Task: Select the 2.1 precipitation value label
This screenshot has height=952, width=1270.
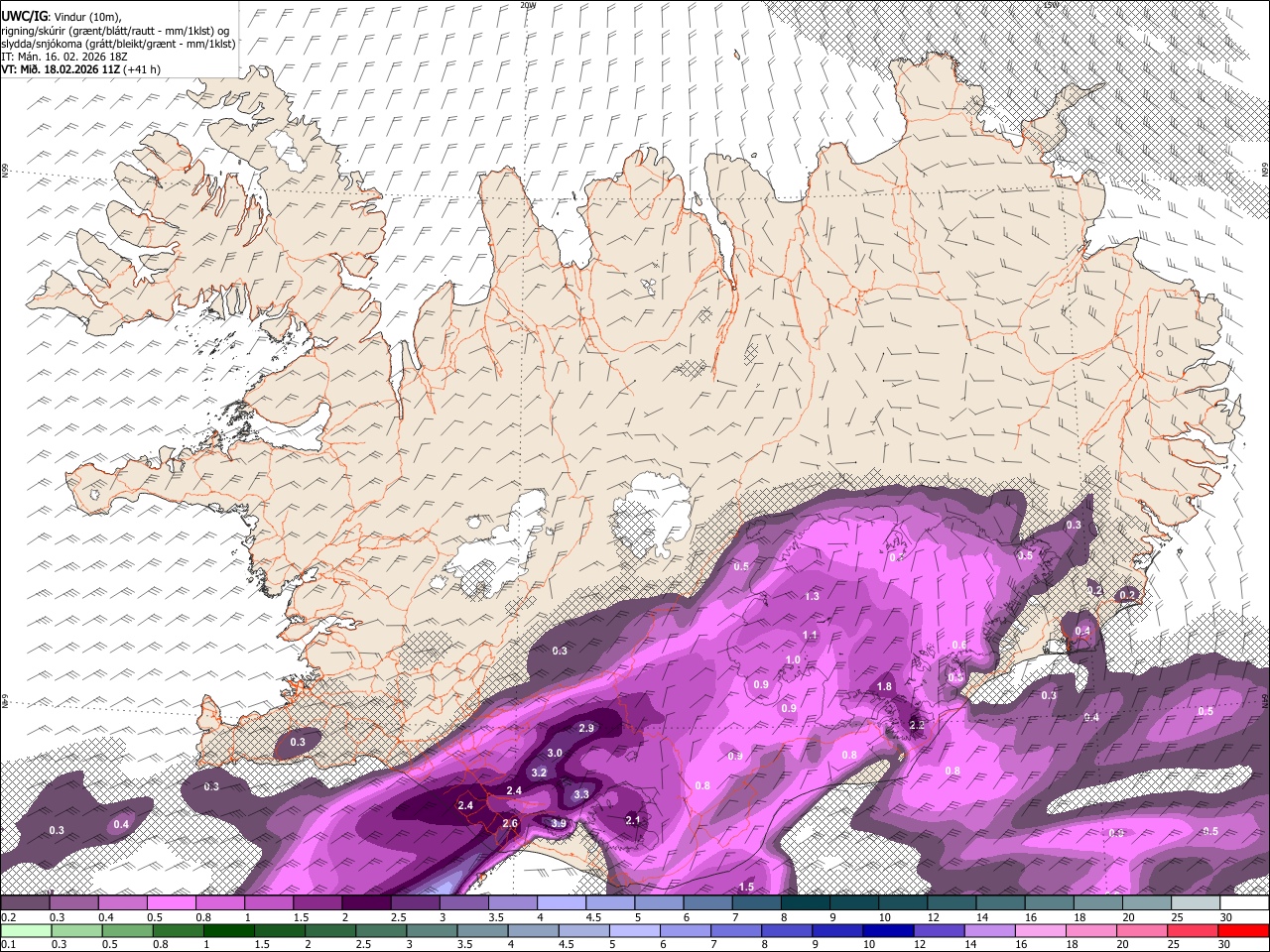Action: 633,820
